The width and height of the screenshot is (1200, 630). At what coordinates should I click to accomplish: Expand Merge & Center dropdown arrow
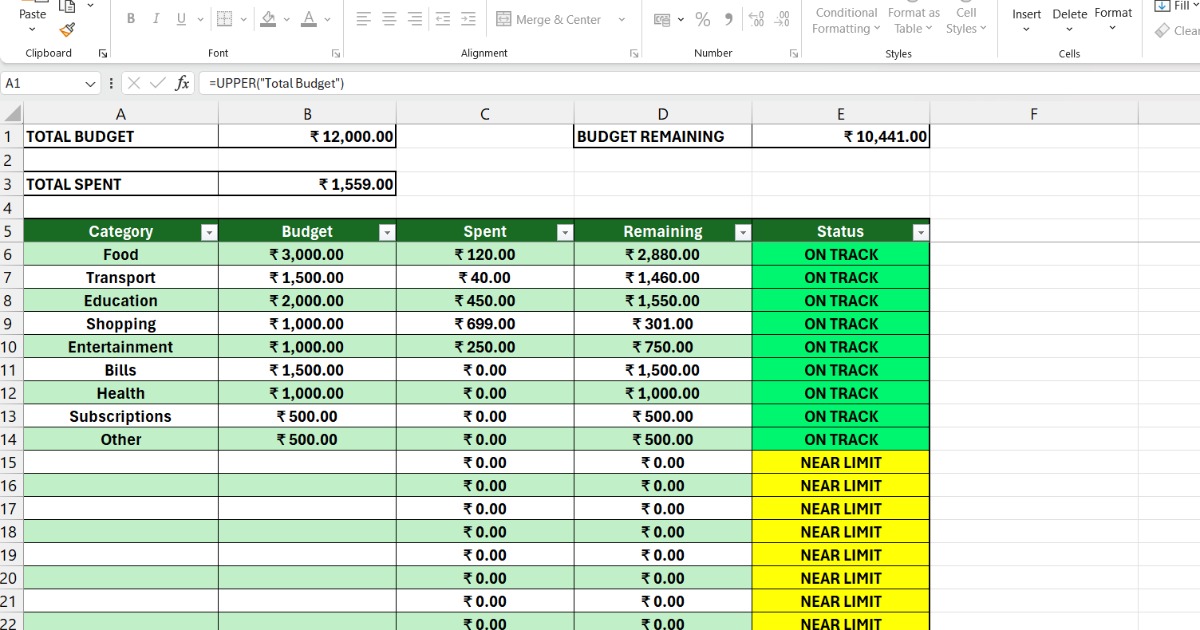tap(621, 19)
